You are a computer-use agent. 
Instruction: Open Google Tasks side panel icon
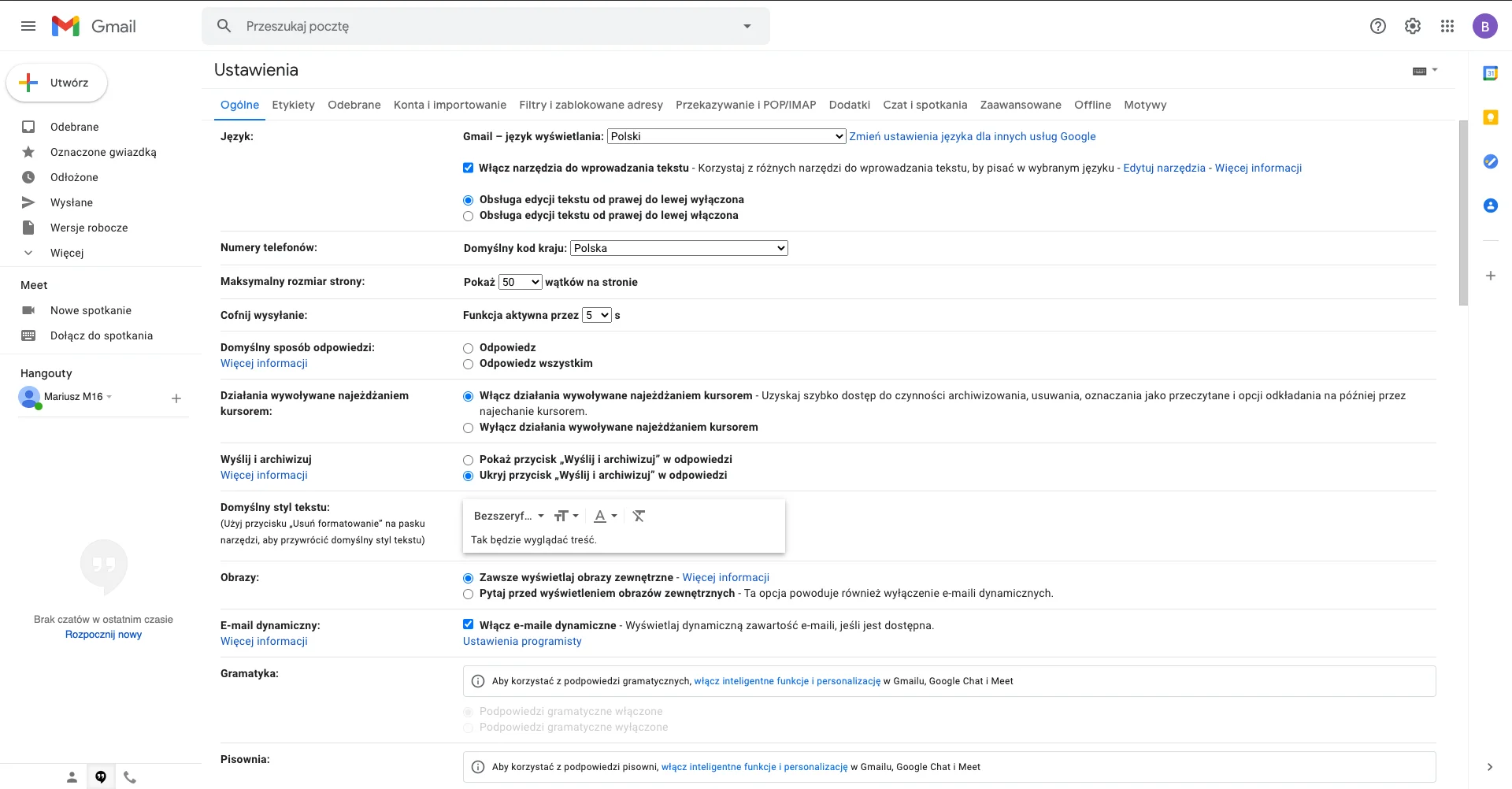[x=1490, y=161]
